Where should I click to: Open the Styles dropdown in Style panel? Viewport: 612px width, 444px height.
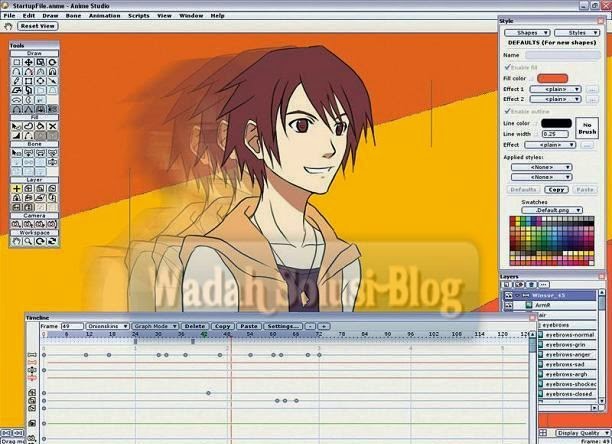pos(577,33)
